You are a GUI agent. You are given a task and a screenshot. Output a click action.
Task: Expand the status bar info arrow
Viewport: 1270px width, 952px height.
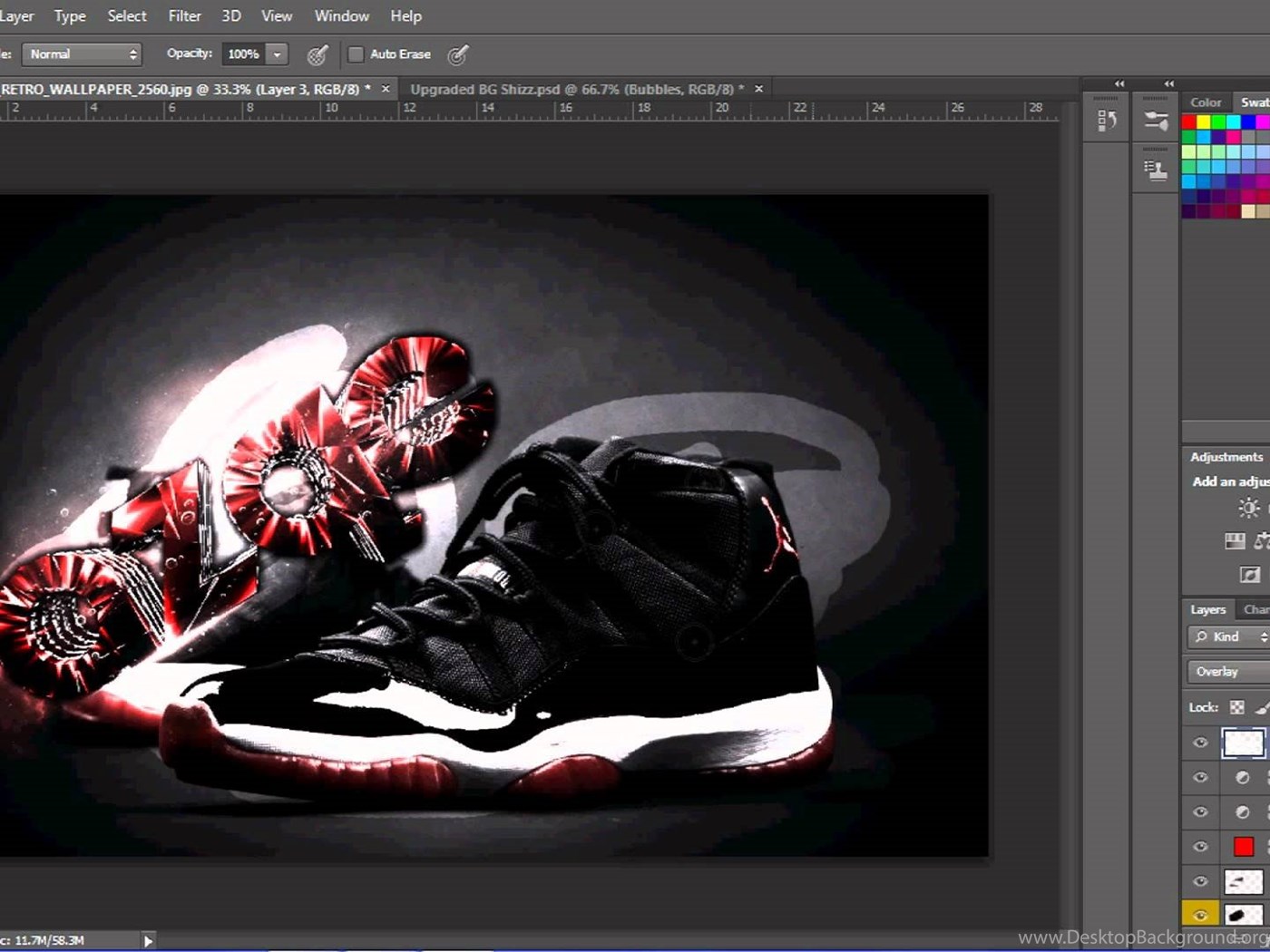click(148, 941)
